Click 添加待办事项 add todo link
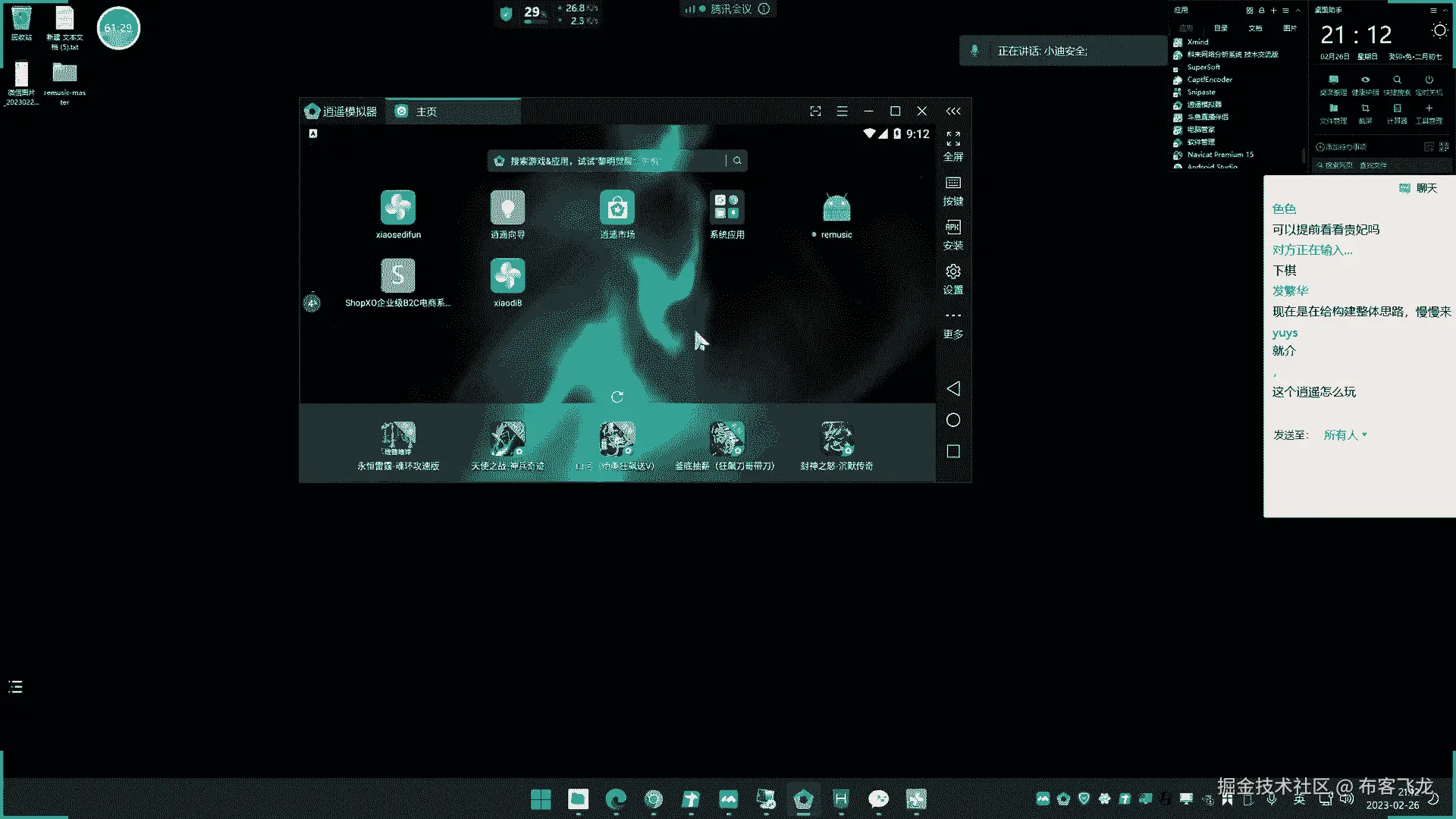This screenshot has height=819, width=1456. click(x=1341, y=147)
